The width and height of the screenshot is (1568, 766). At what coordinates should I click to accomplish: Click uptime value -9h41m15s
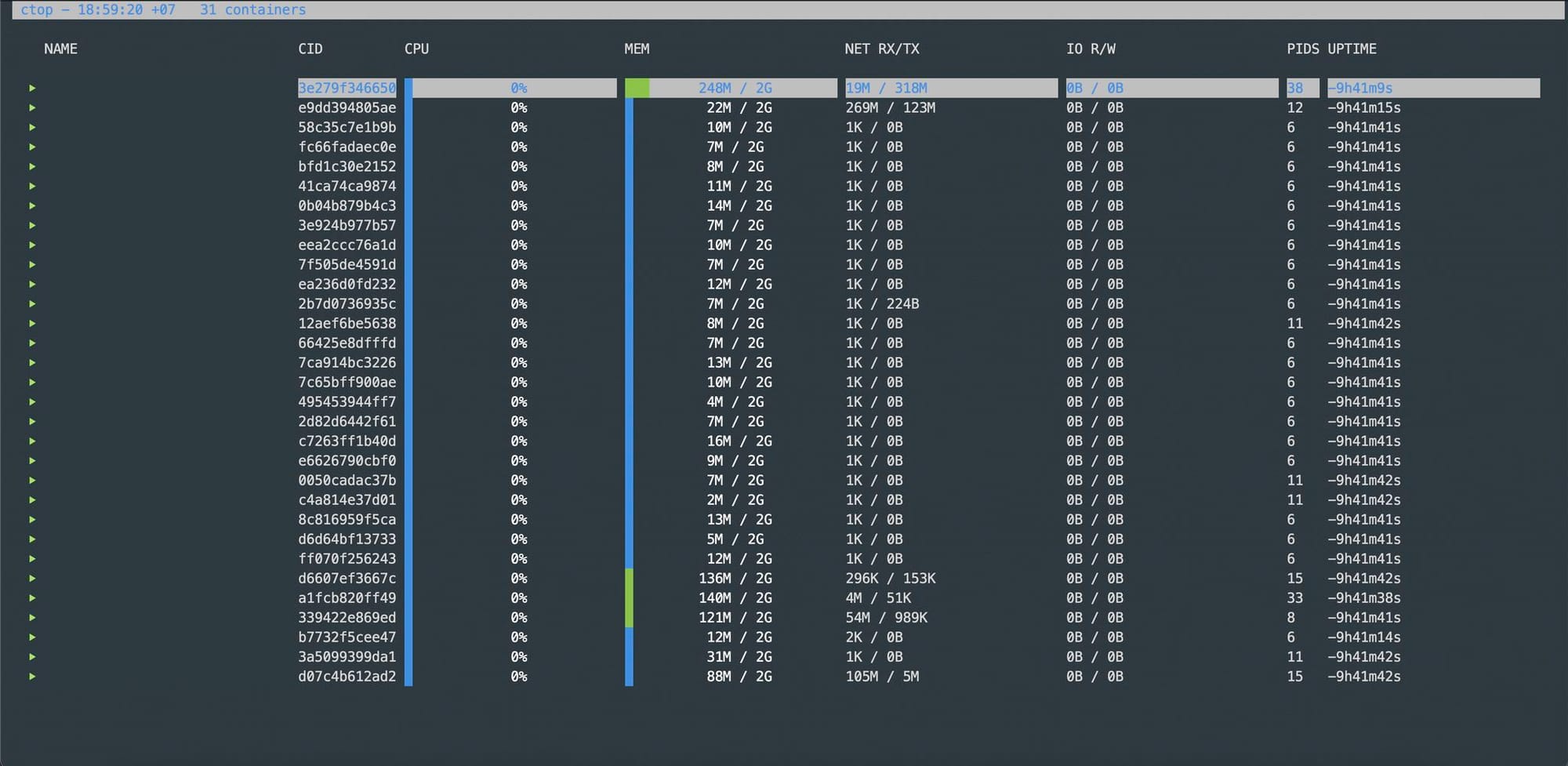1364,107
